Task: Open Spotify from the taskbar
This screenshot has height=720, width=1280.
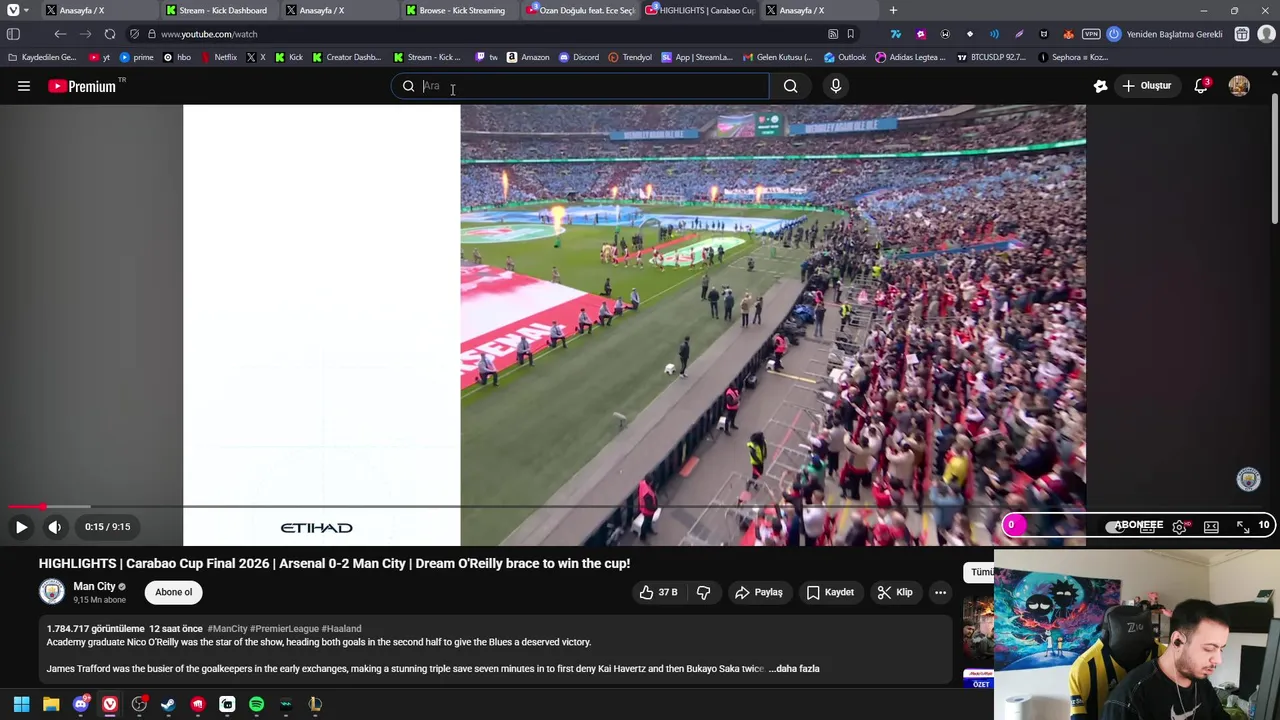Action: point(256,704)
